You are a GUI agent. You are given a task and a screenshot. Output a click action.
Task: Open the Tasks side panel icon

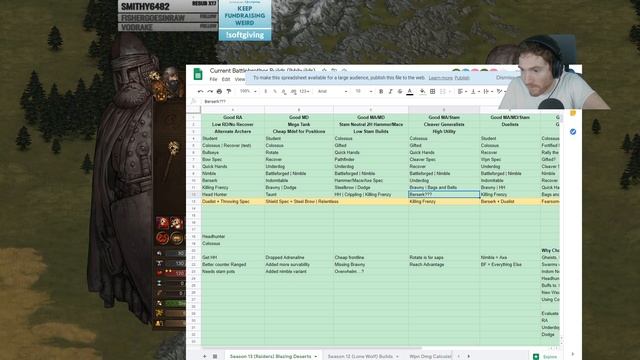pos(573,131)
